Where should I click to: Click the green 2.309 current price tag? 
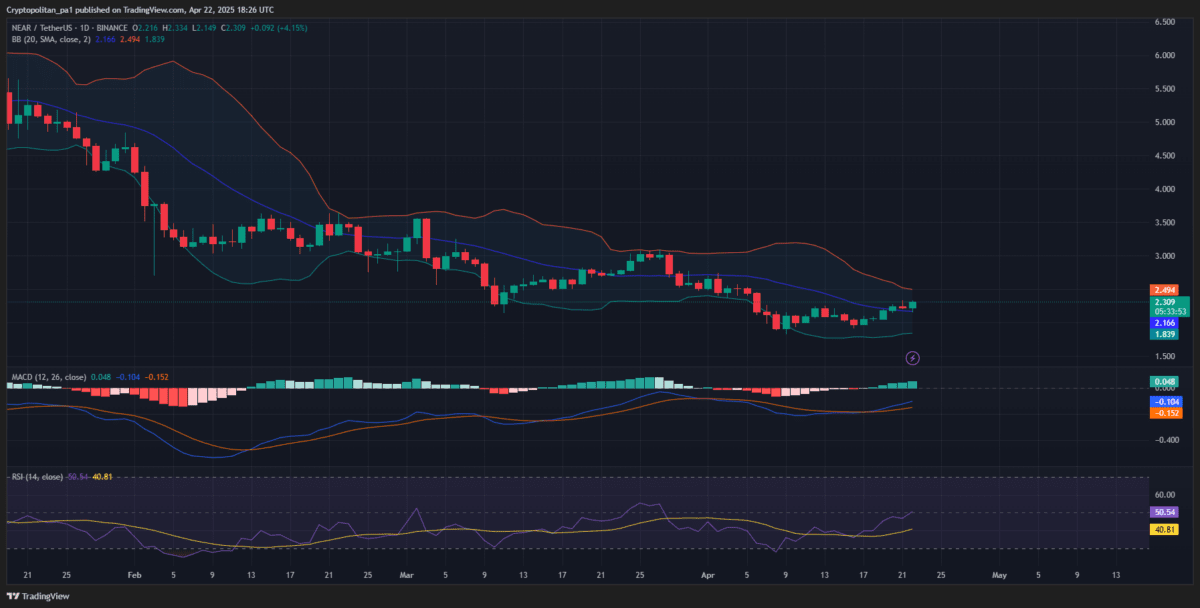tap(1163, 301)
